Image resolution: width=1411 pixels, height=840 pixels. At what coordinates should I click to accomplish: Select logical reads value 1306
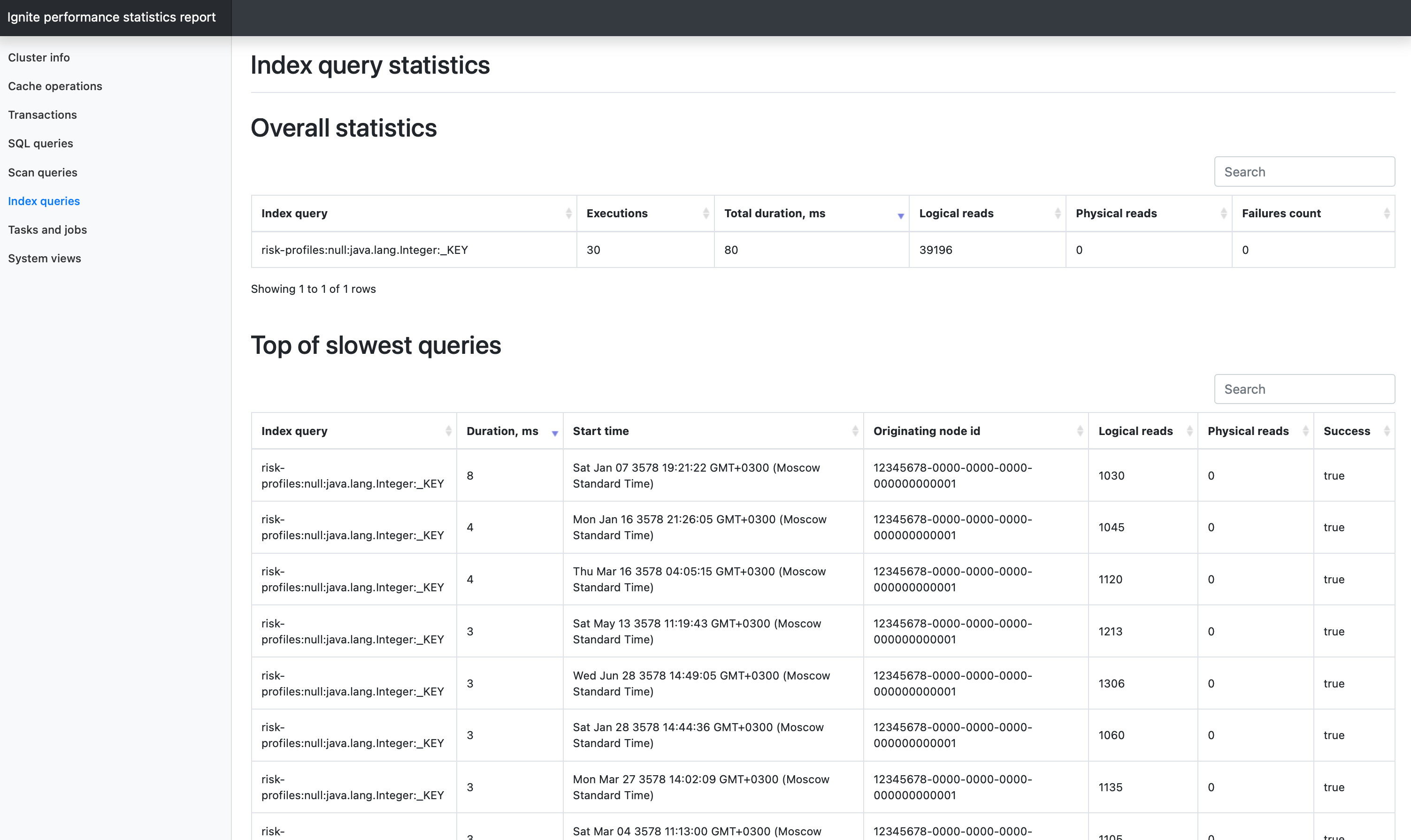pyautogui.click(x=1112, y=683)
